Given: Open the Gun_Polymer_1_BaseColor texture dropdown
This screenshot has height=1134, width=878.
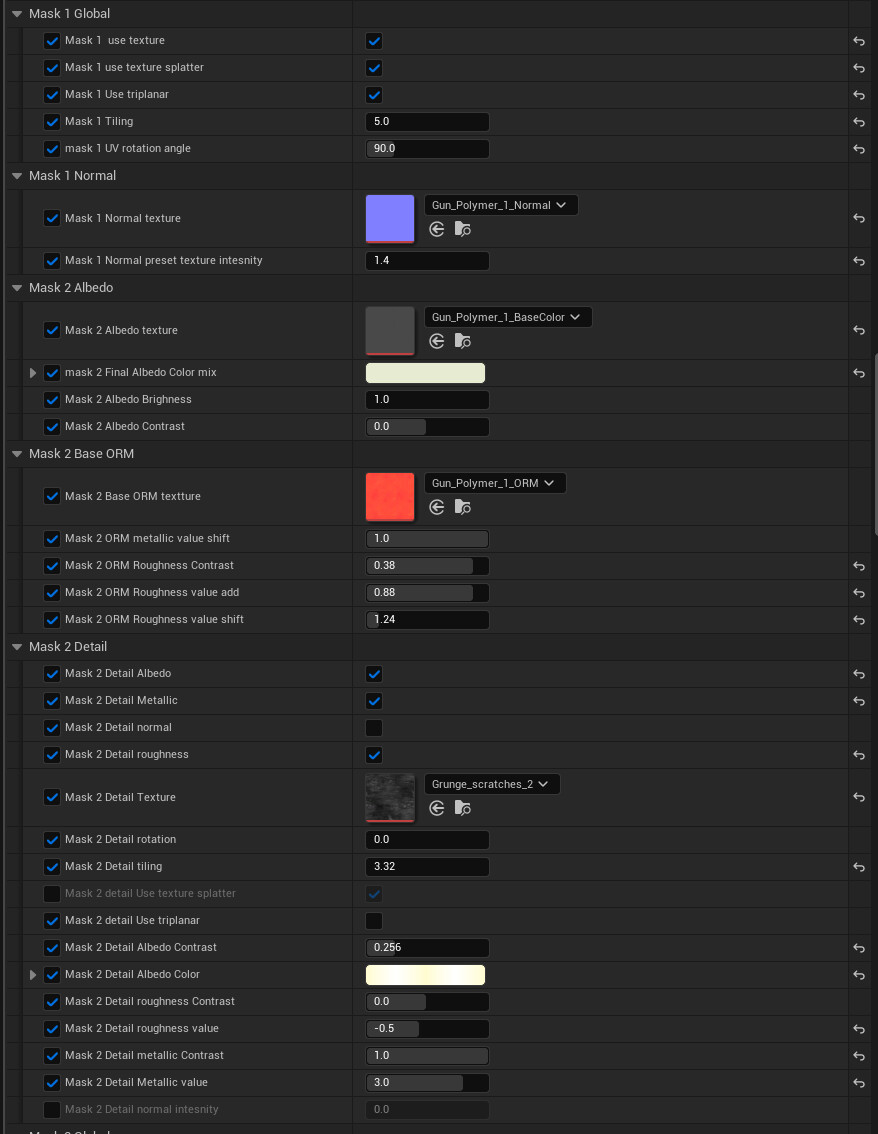Looking at the screenshot, I should coord(508,317).
